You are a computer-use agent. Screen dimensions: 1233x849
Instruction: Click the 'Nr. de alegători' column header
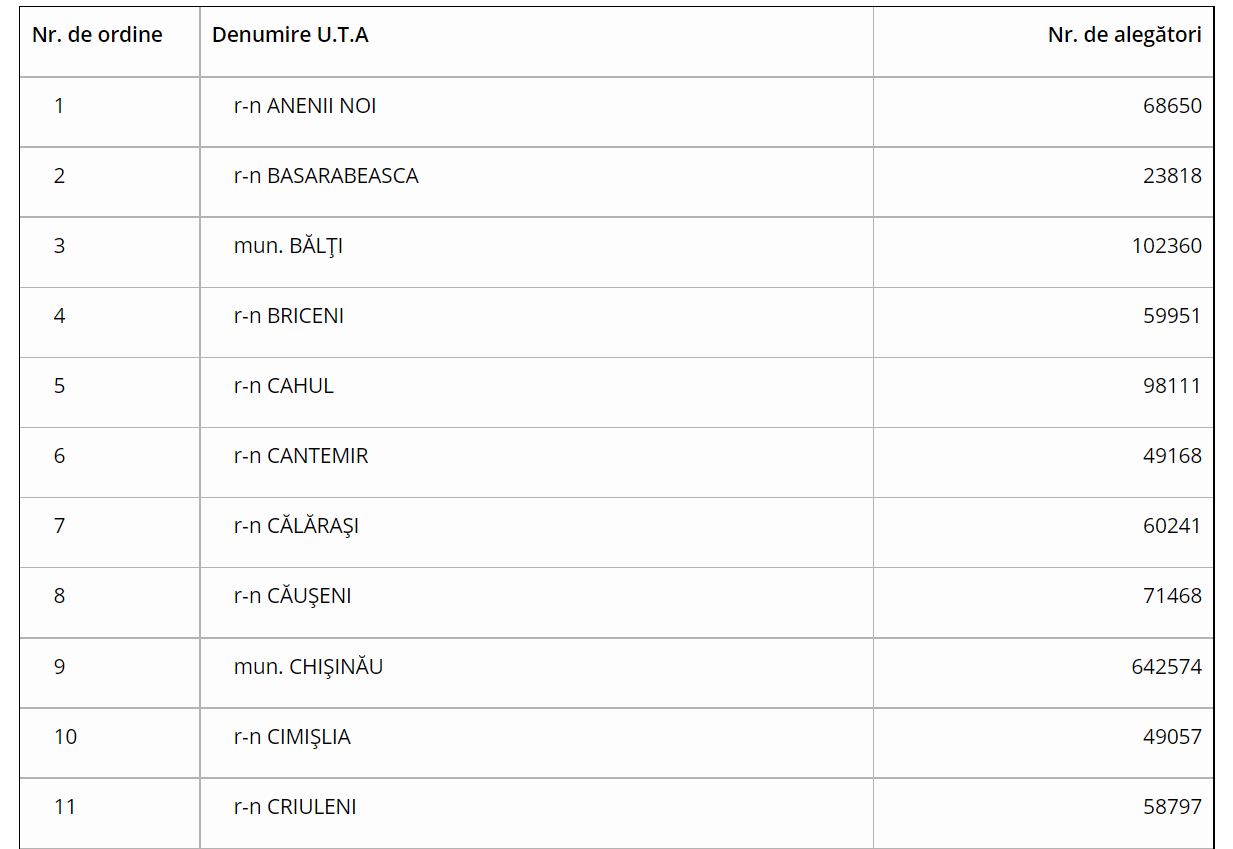coord(1125,35)
